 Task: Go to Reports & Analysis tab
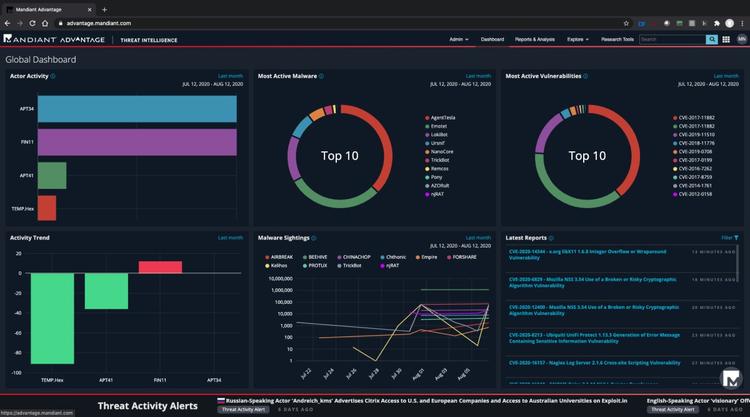click(534, 40)
